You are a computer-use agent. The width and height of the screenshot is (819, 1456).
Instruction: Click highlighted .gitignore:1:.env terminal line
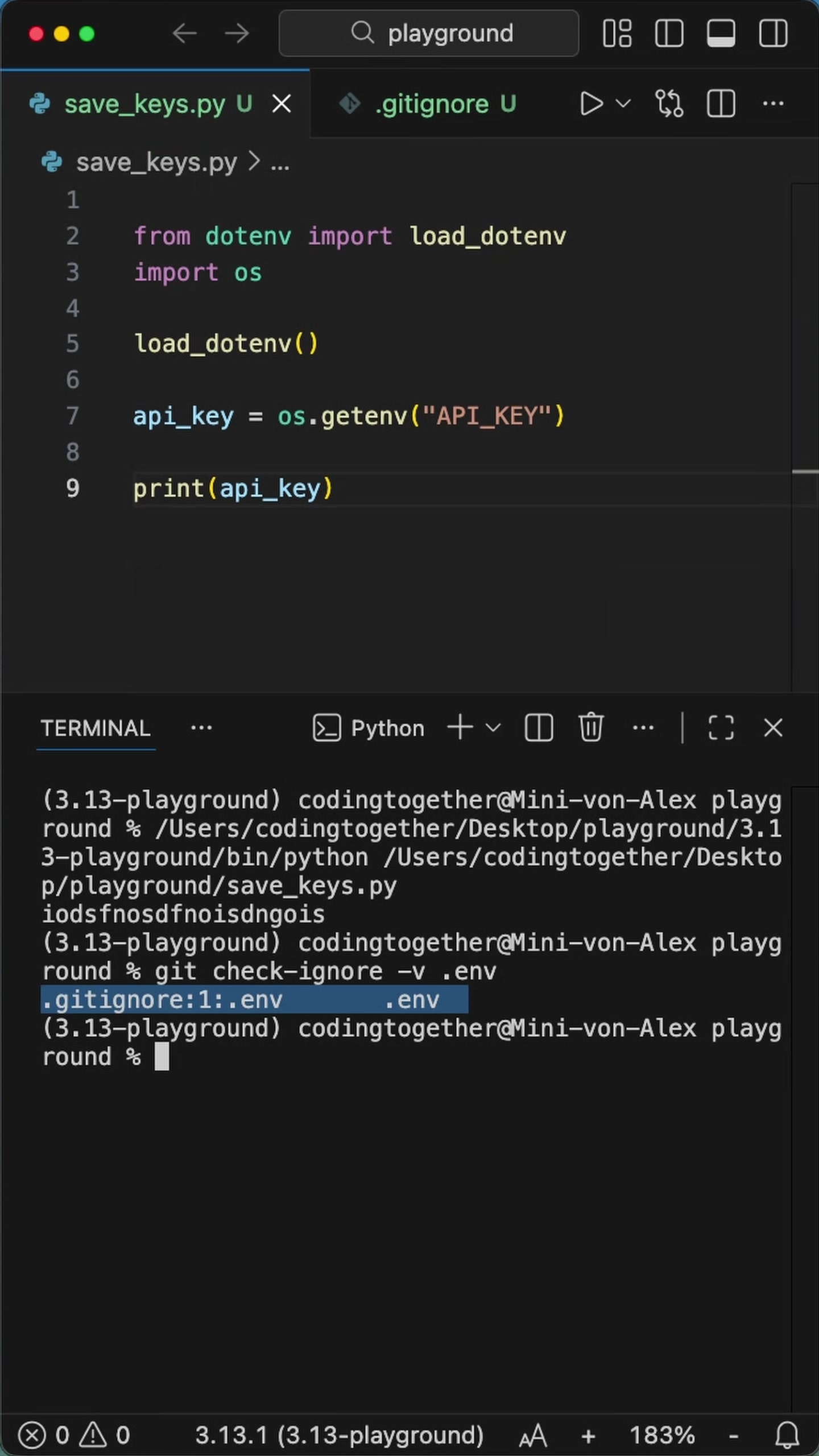[254, 999]
